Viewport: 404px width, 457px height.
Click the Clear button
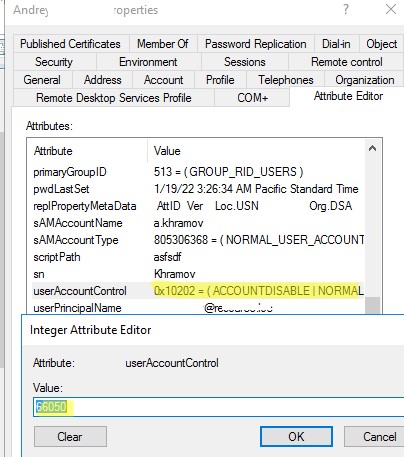(70, 436)
